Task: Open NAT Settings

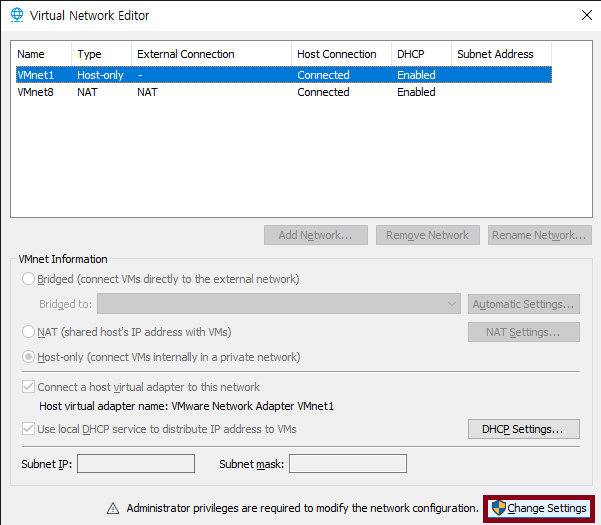Action: [x=524, y=332]
